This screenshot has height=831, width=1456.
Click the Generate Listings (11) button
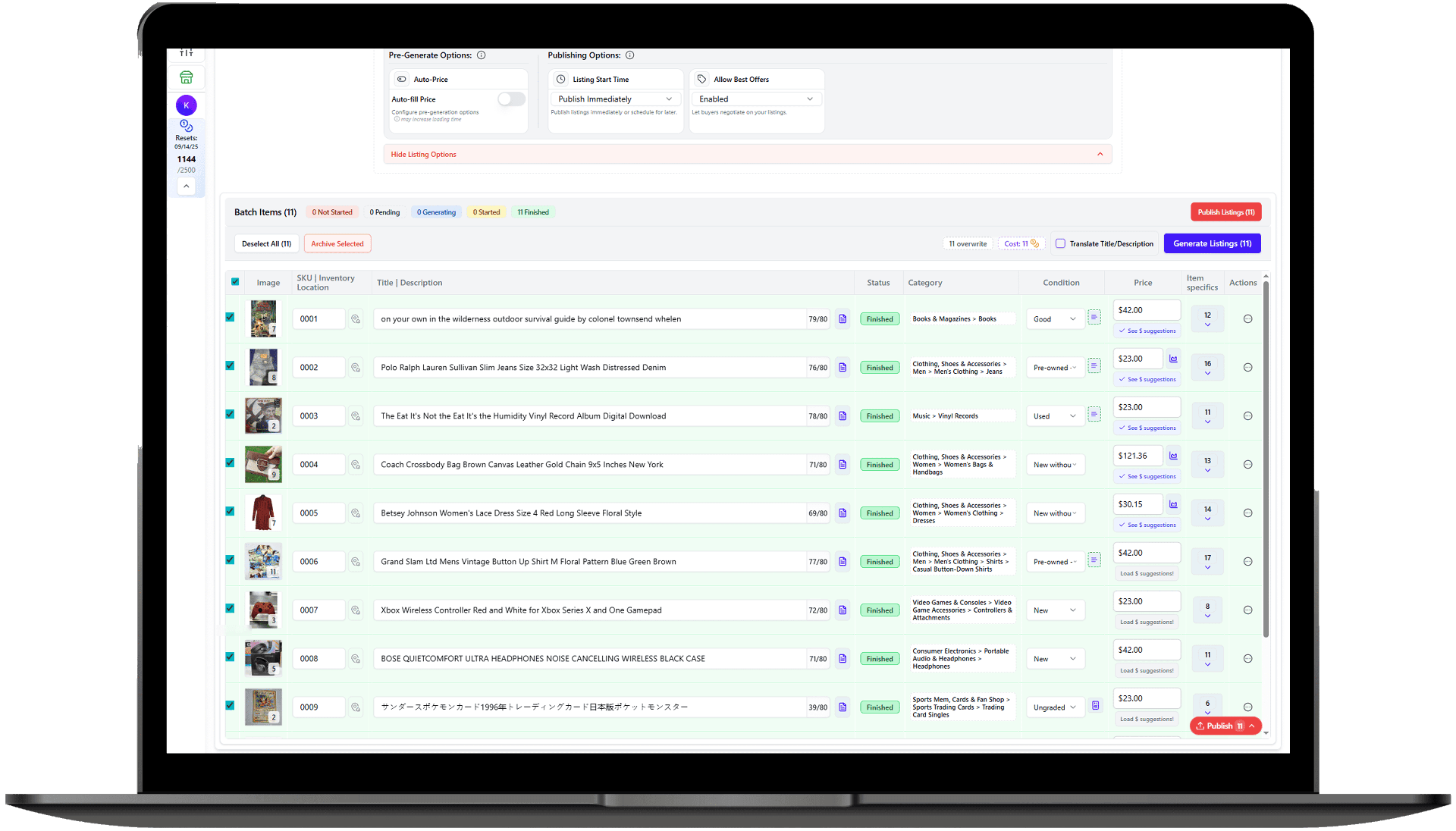(1211, 243)
